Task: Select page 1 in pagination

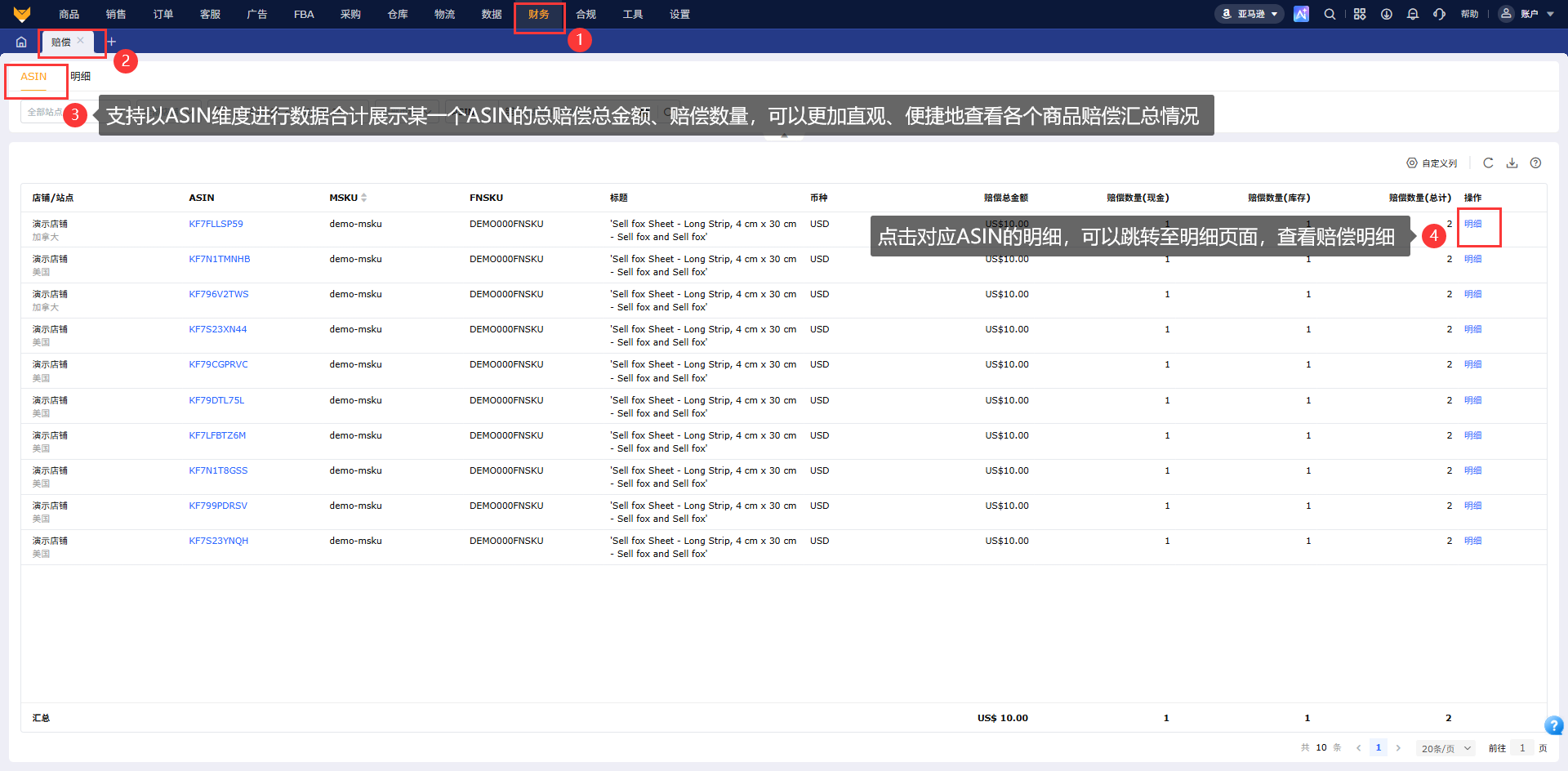Action: 1379,747
